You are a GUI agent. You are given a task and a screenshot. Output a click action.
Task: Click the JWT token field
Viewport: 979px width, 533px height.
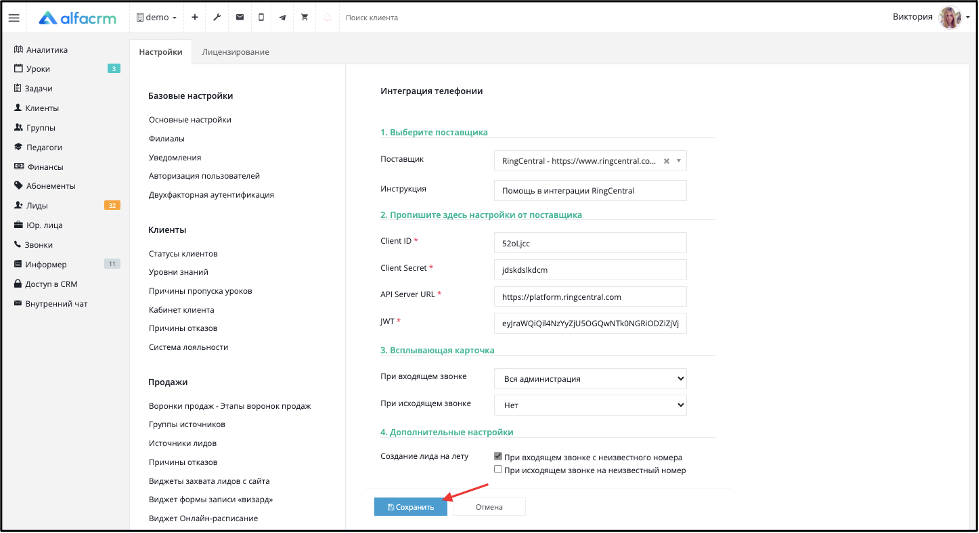click(590, 323)
